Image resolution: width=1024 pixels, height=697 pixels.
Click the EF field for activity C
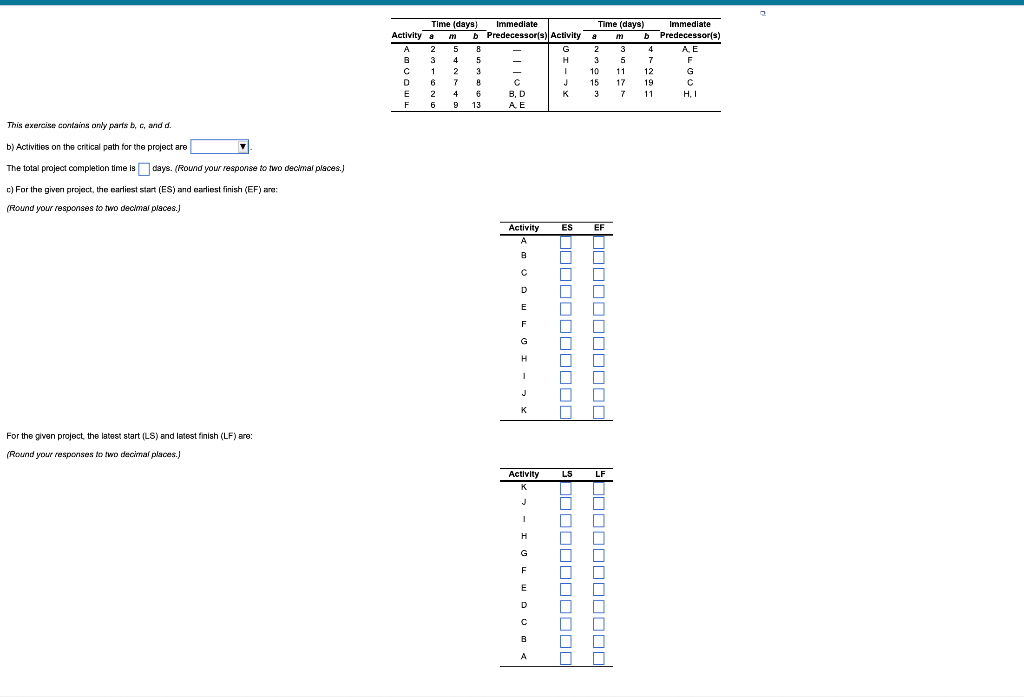599,274
